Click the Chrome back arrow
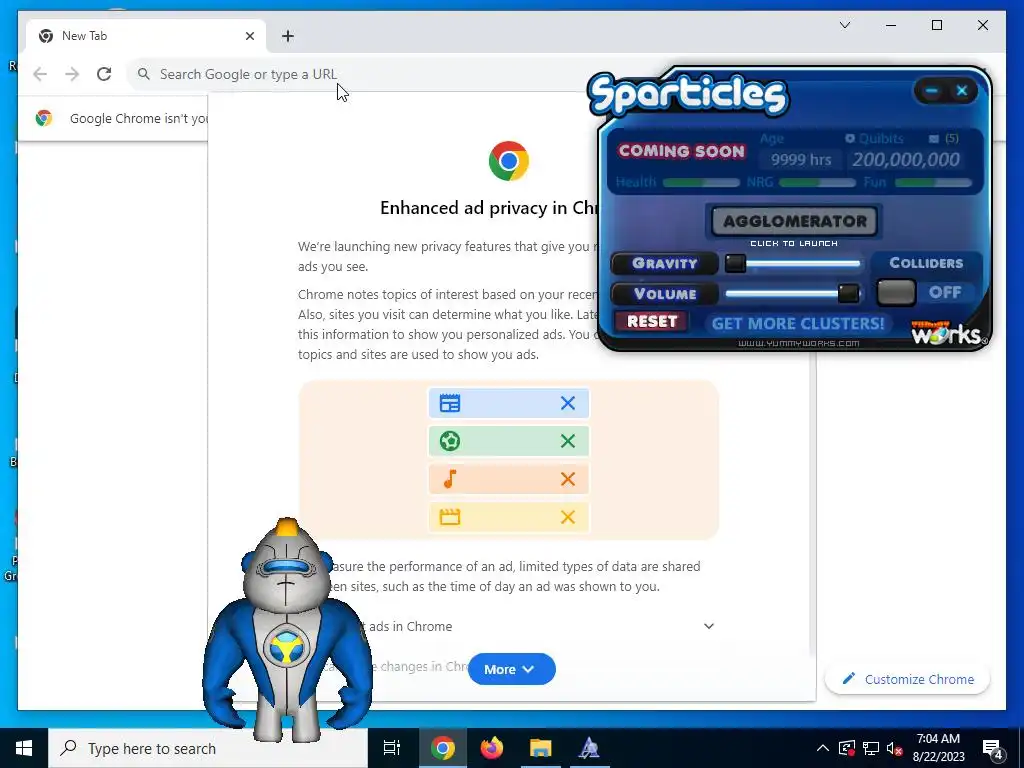This screenshot has width=1024, height=768. click(40, 74)
